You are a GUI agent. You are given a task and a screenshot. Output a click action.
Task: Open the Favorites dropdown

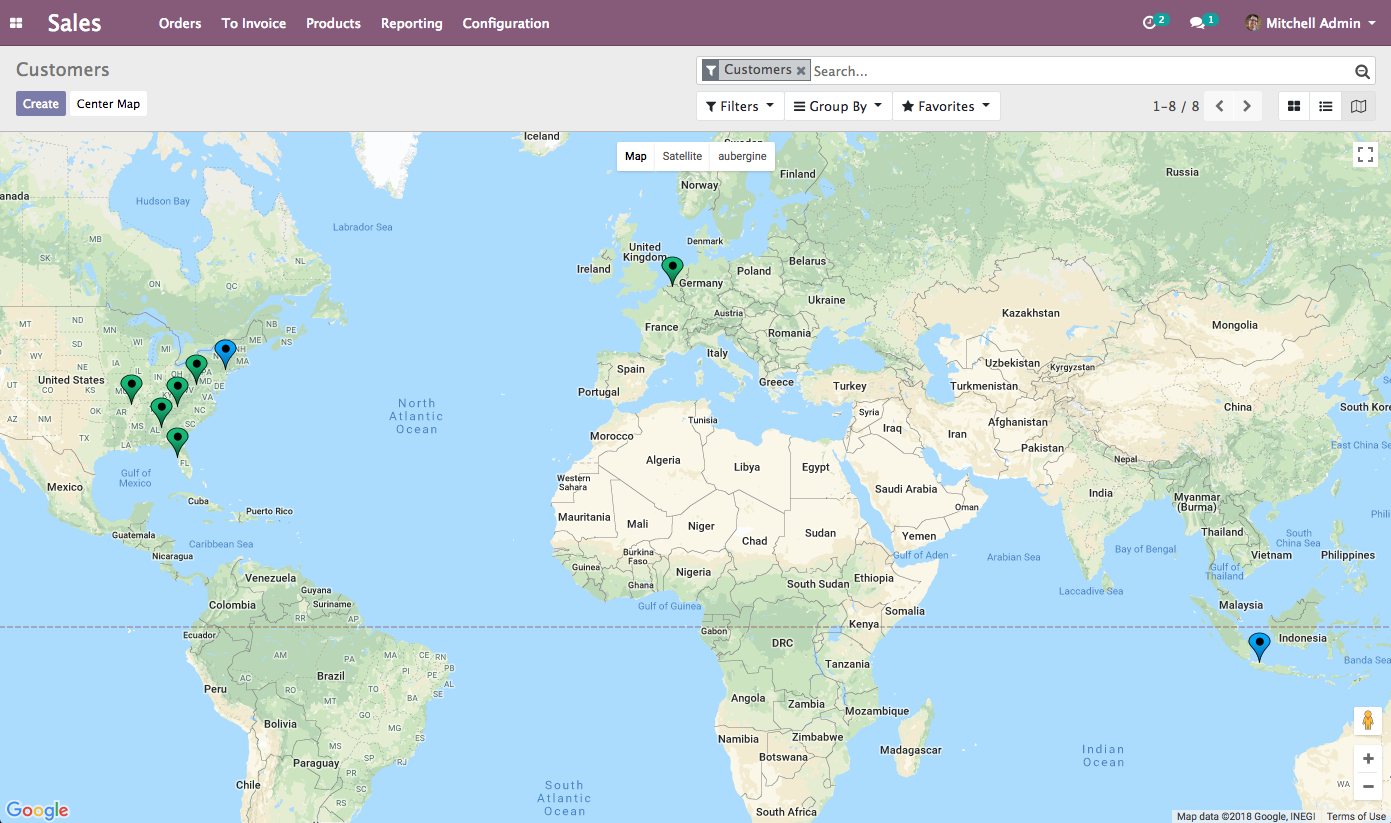click(x=946, y=106)
